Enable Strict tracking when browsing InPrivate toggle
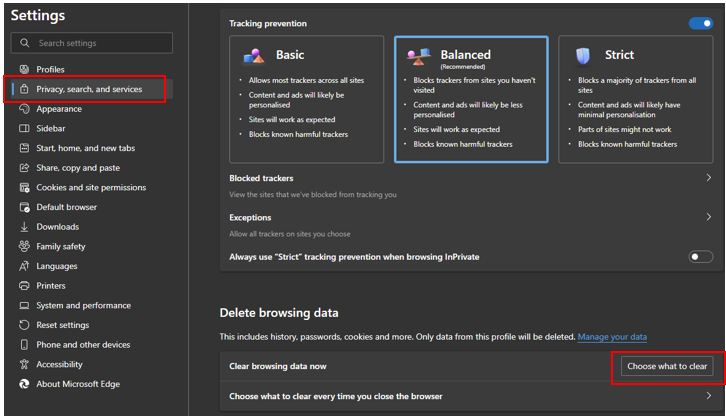The height and width of the screenshot is (416, 726). [x=701, y=257]
